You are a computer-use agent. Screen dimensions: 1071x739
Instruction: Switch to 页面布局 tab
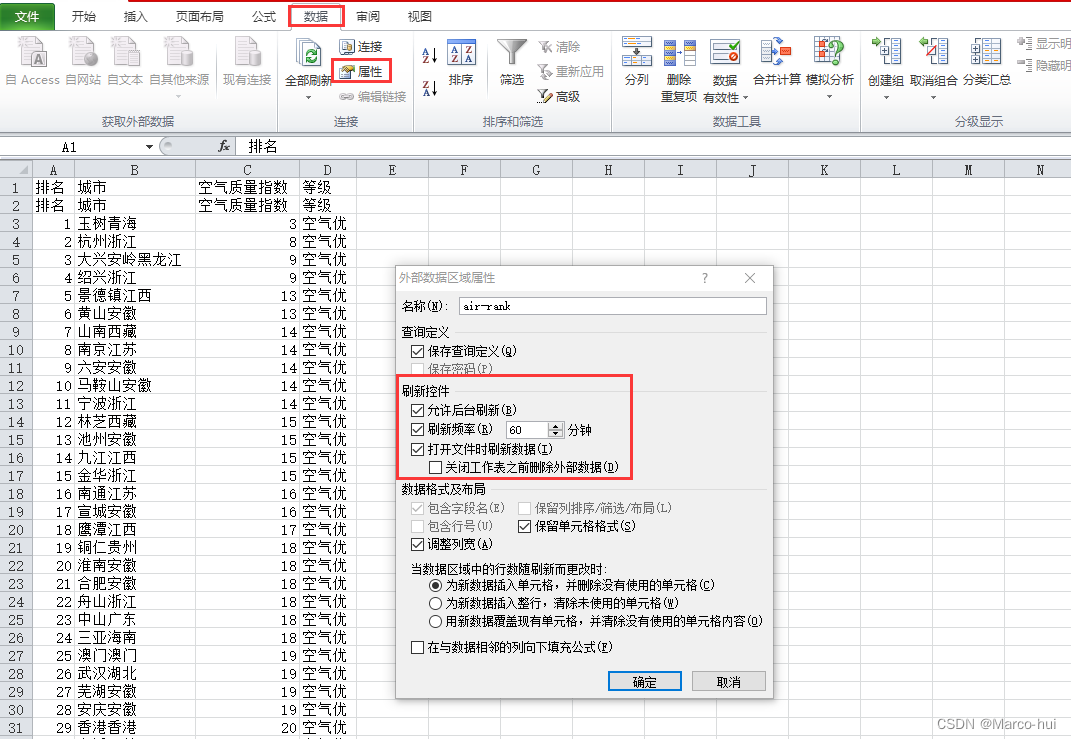(x=199, y=16)
